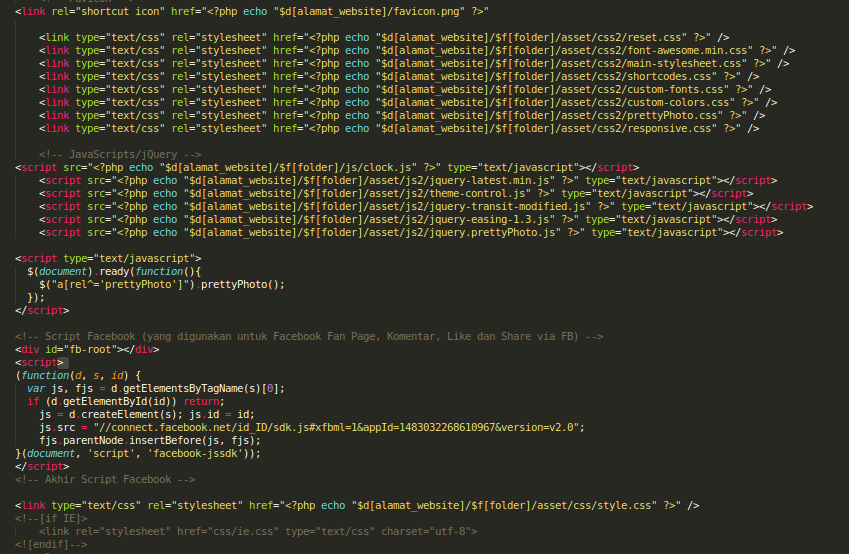The image size is (849, 554).
Task: Click the favicon.png link line
Action: pos(252,11)
